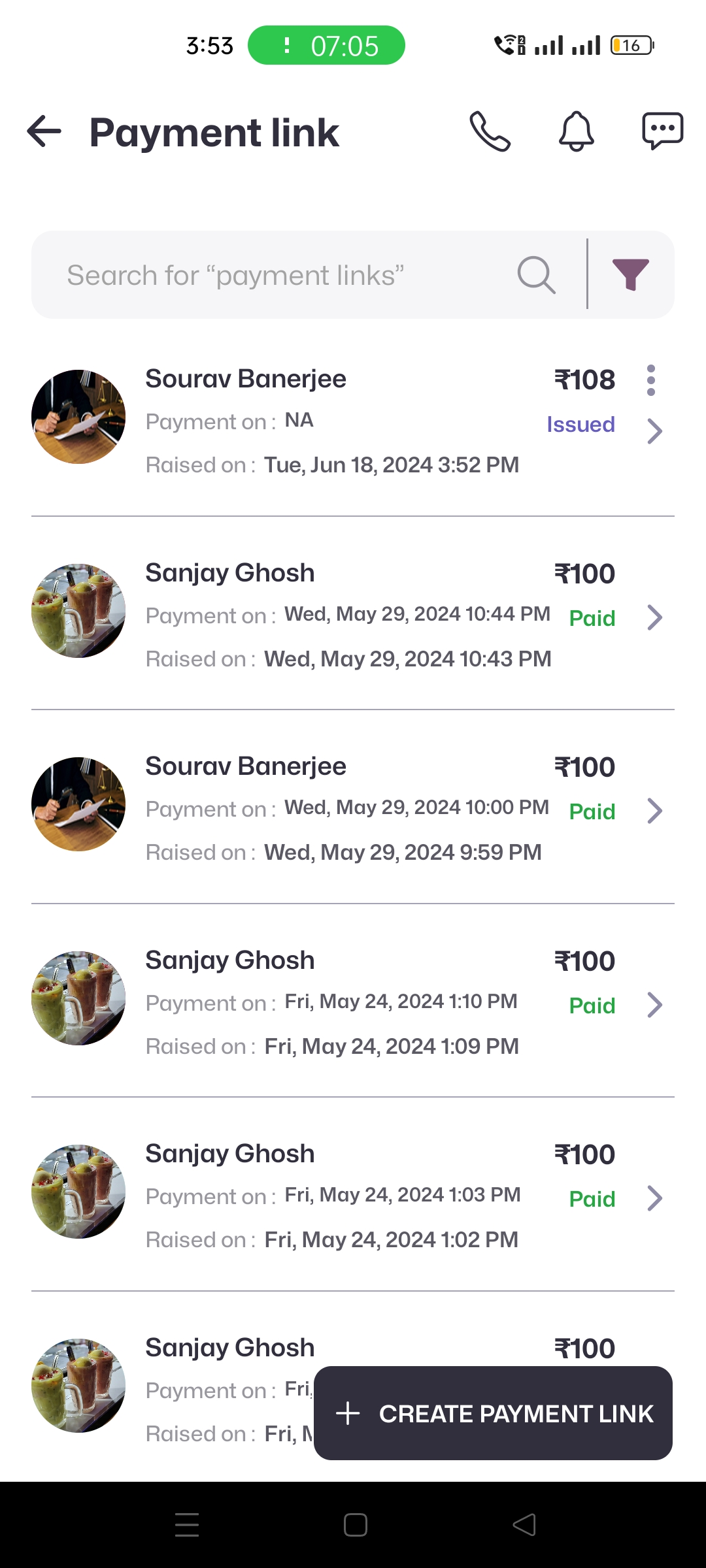706x1568 pixels.
Task: Tap the search magnifier icon
Action: click(x=536, y=275)
